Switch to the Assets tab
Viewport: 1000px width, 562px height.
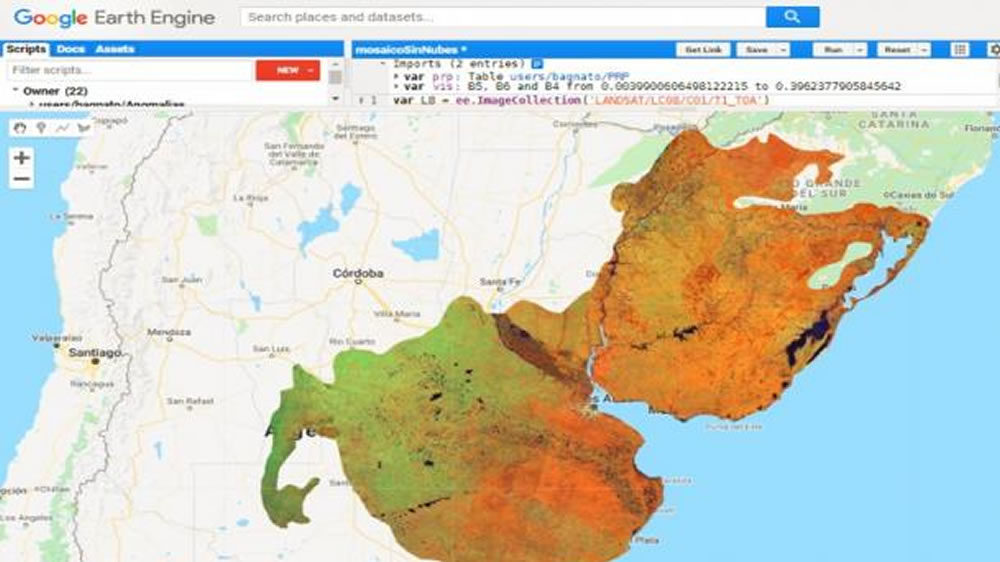[x=114, y=49]
